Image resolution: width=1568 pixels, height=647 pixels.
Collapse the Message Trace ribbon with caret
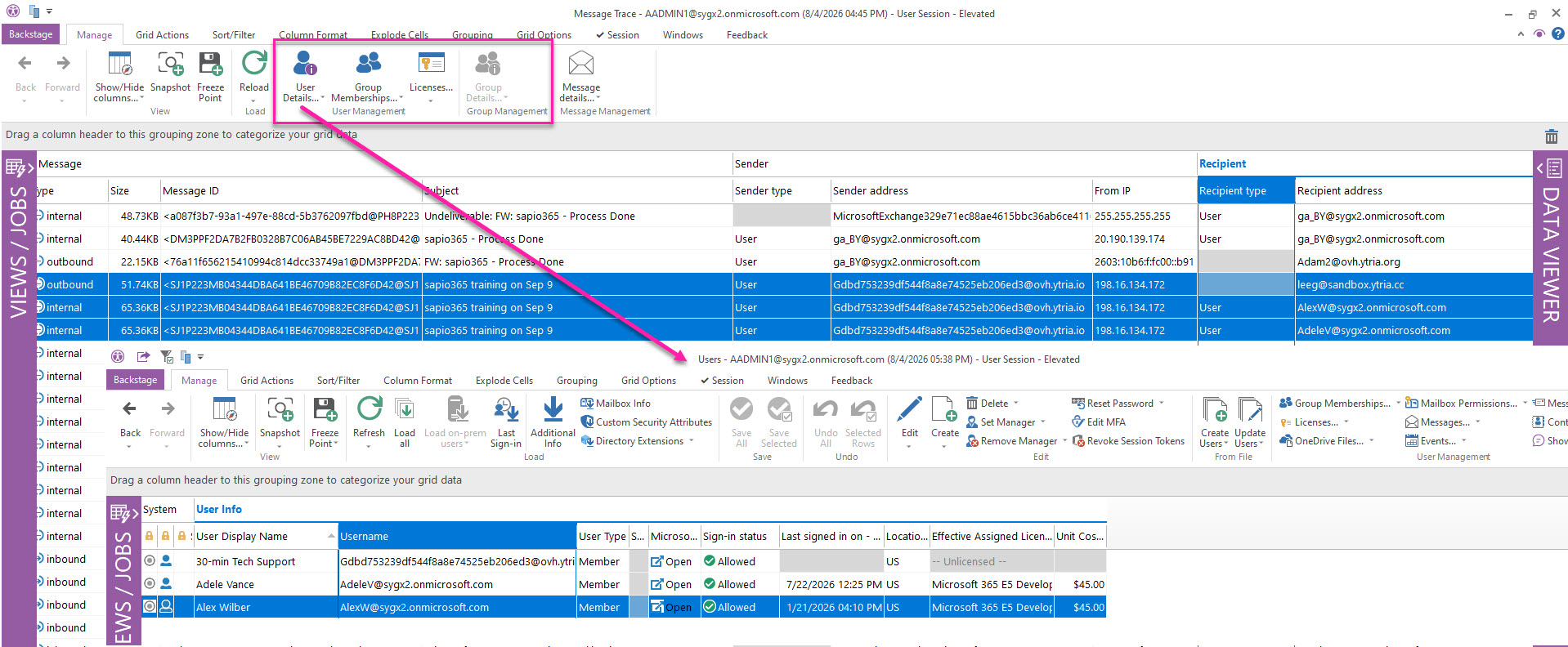1521,34
